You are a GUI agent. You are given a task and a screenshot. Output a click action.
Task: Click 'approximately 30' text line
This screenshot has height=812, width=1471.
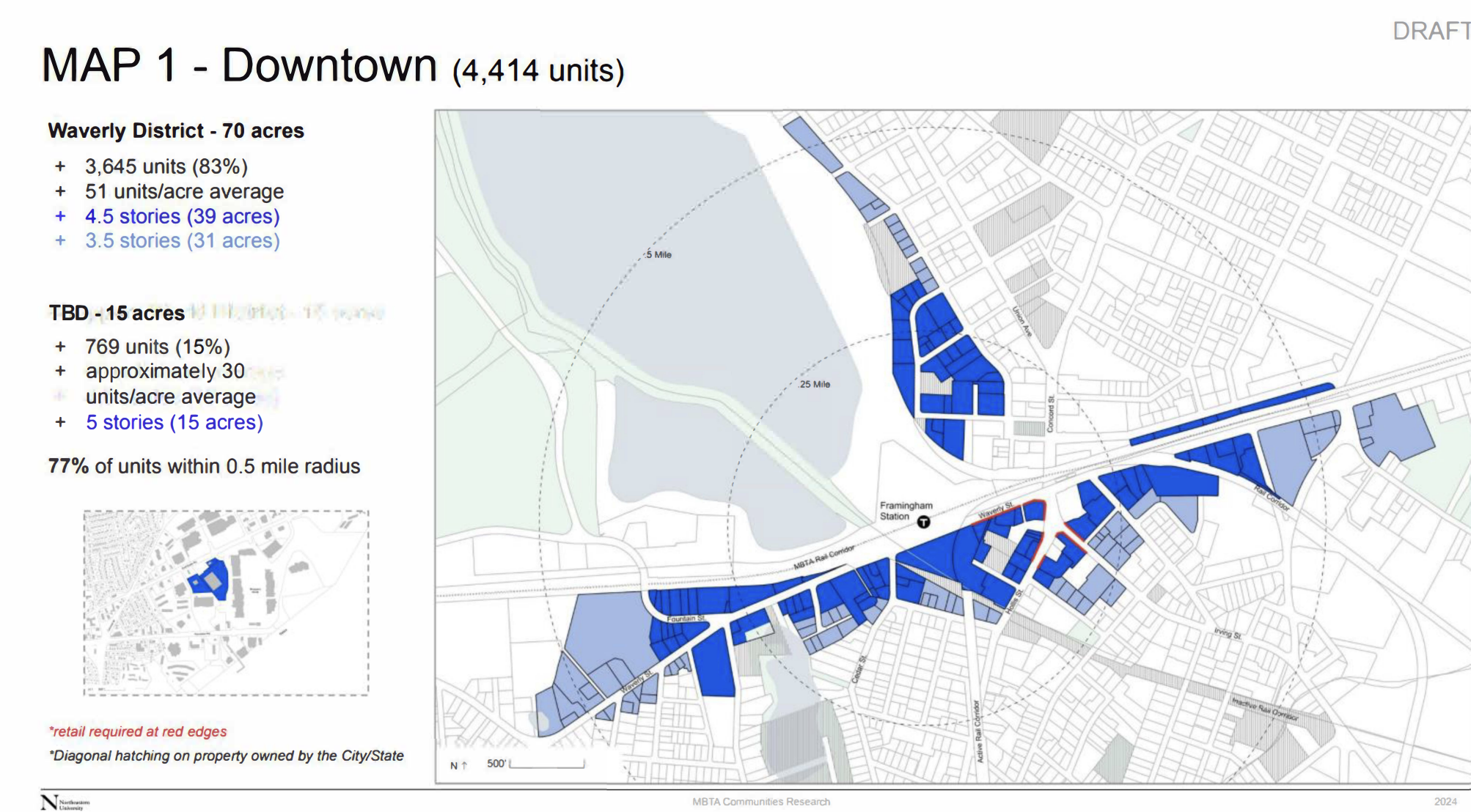tap(165, 371)
